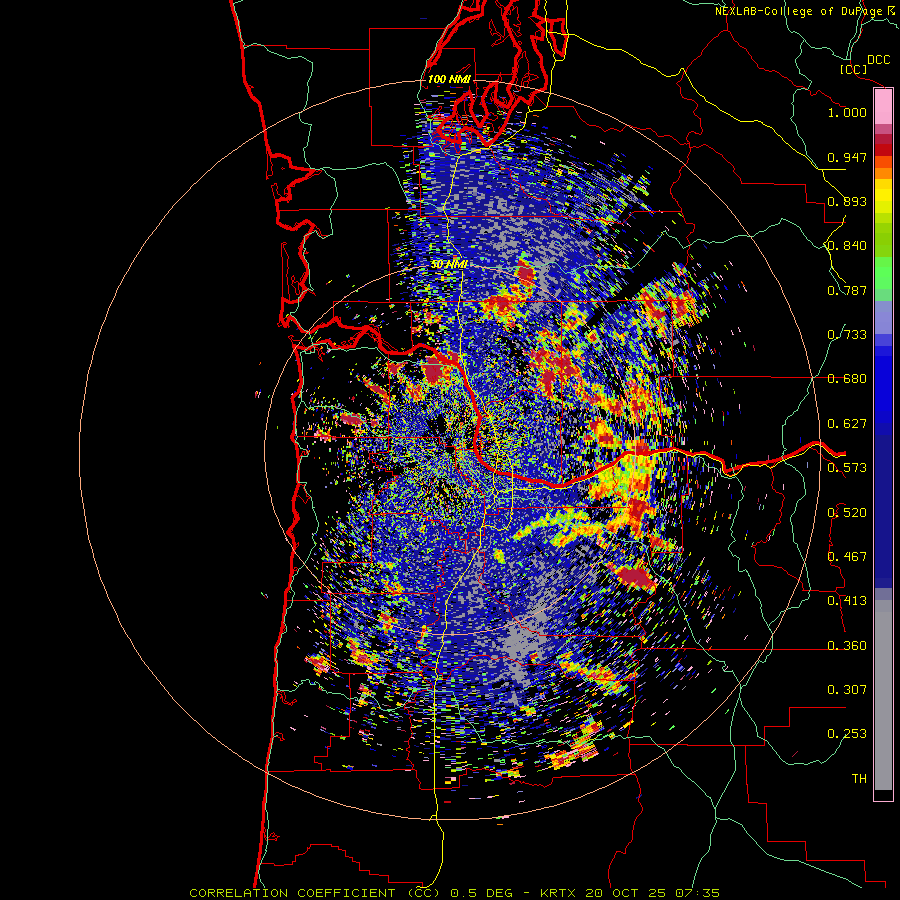Click the 50 NMI range ring label
The width and height of the screenshot is (900, 900).
coord(449,265)
